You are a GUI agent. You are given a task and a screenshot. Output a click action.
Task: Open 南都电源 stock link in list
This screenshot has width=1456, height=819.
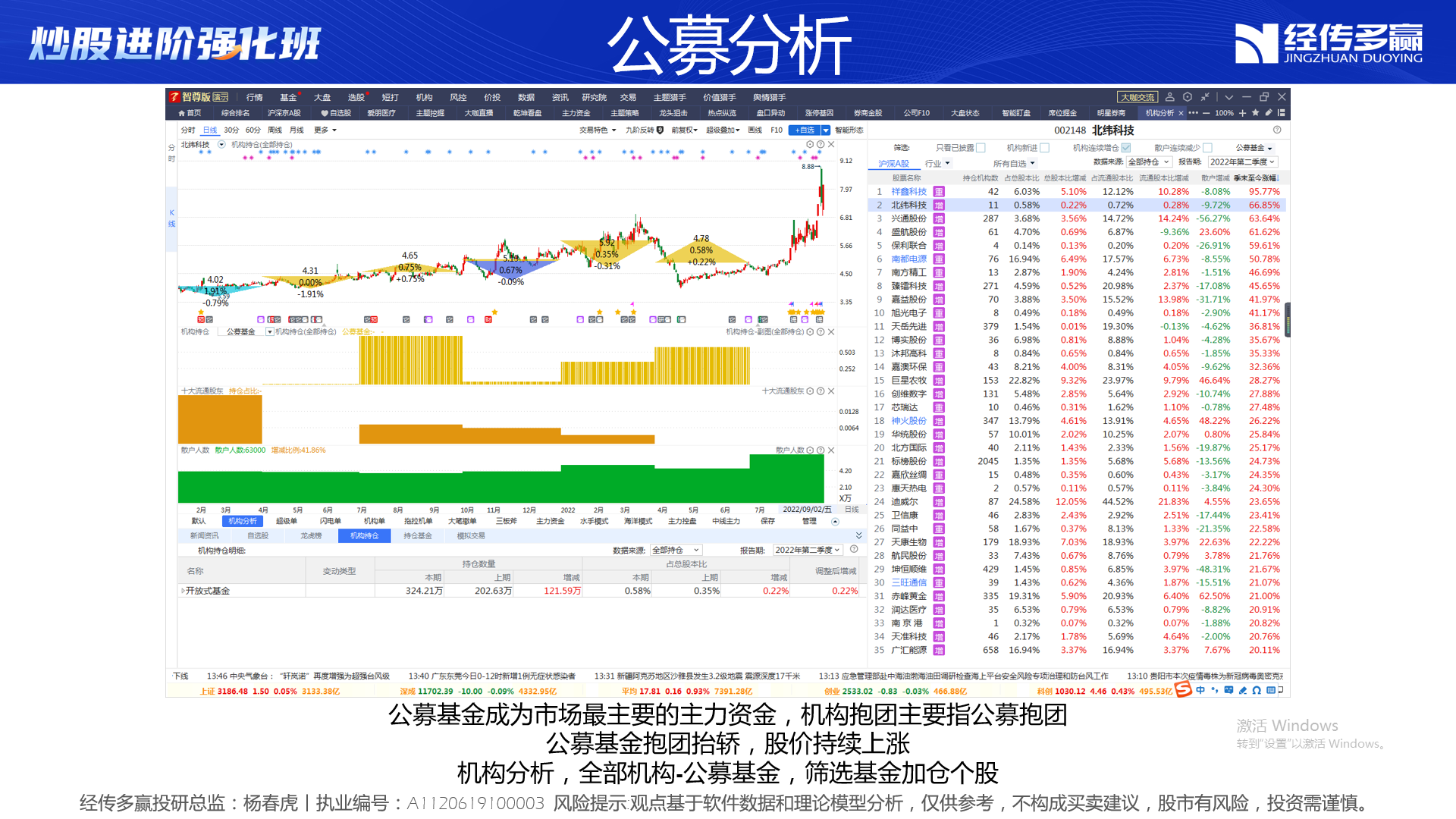tap(908, 259)
